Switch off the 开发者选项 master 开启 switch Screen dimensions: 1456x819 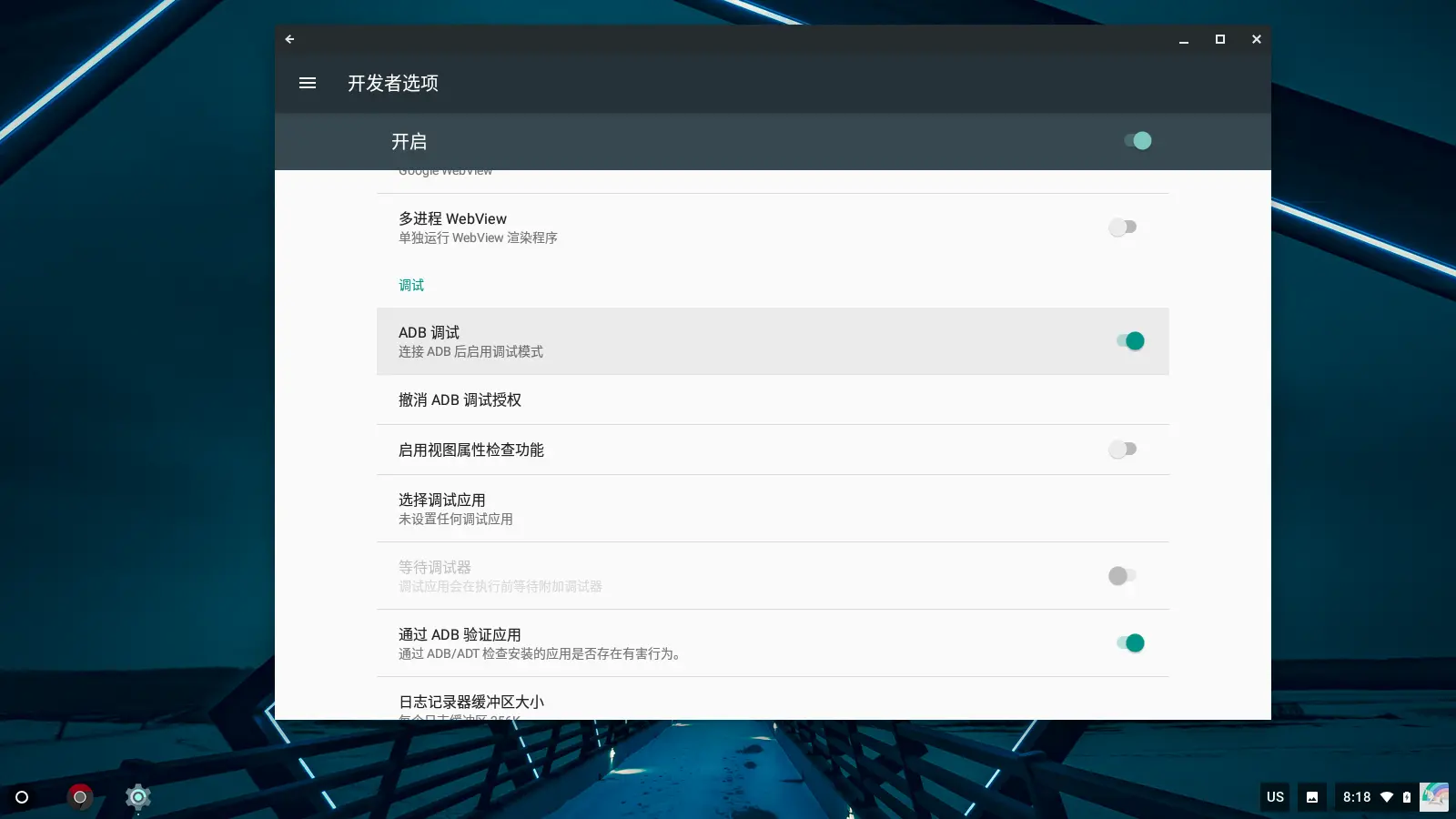[1137, 141]
